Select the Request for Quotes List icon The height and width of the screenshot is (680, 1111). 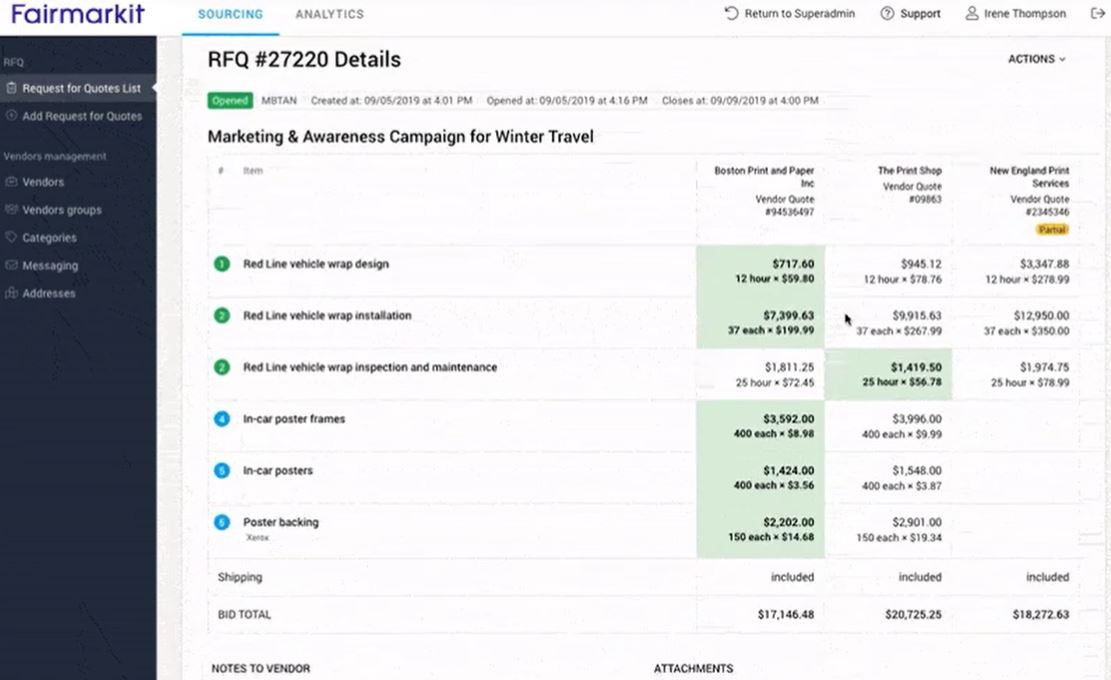(14, 88)
